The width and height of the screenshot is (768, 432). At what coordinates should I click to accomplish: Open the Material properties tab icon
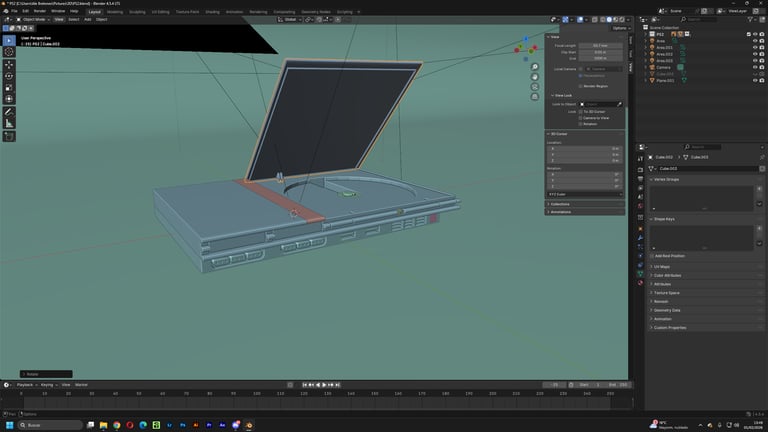640,283
